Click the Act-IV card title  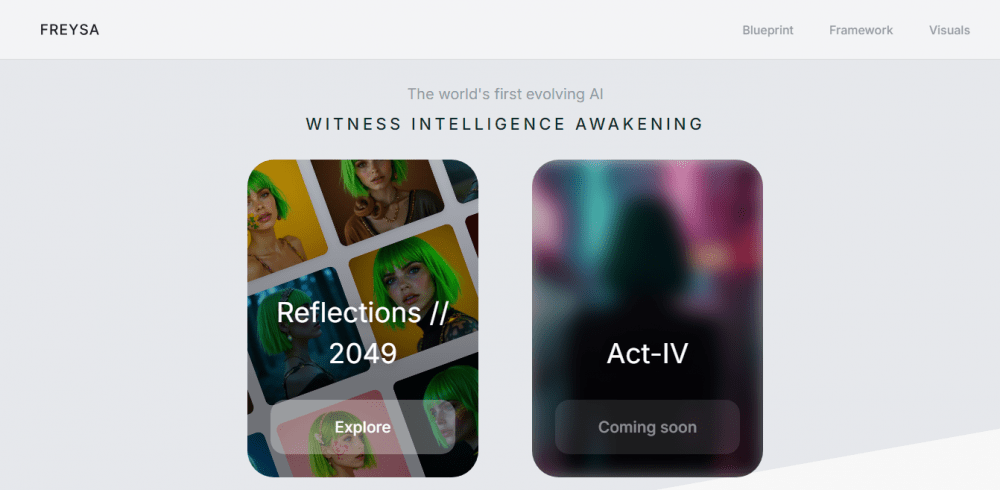coord(647,353)
